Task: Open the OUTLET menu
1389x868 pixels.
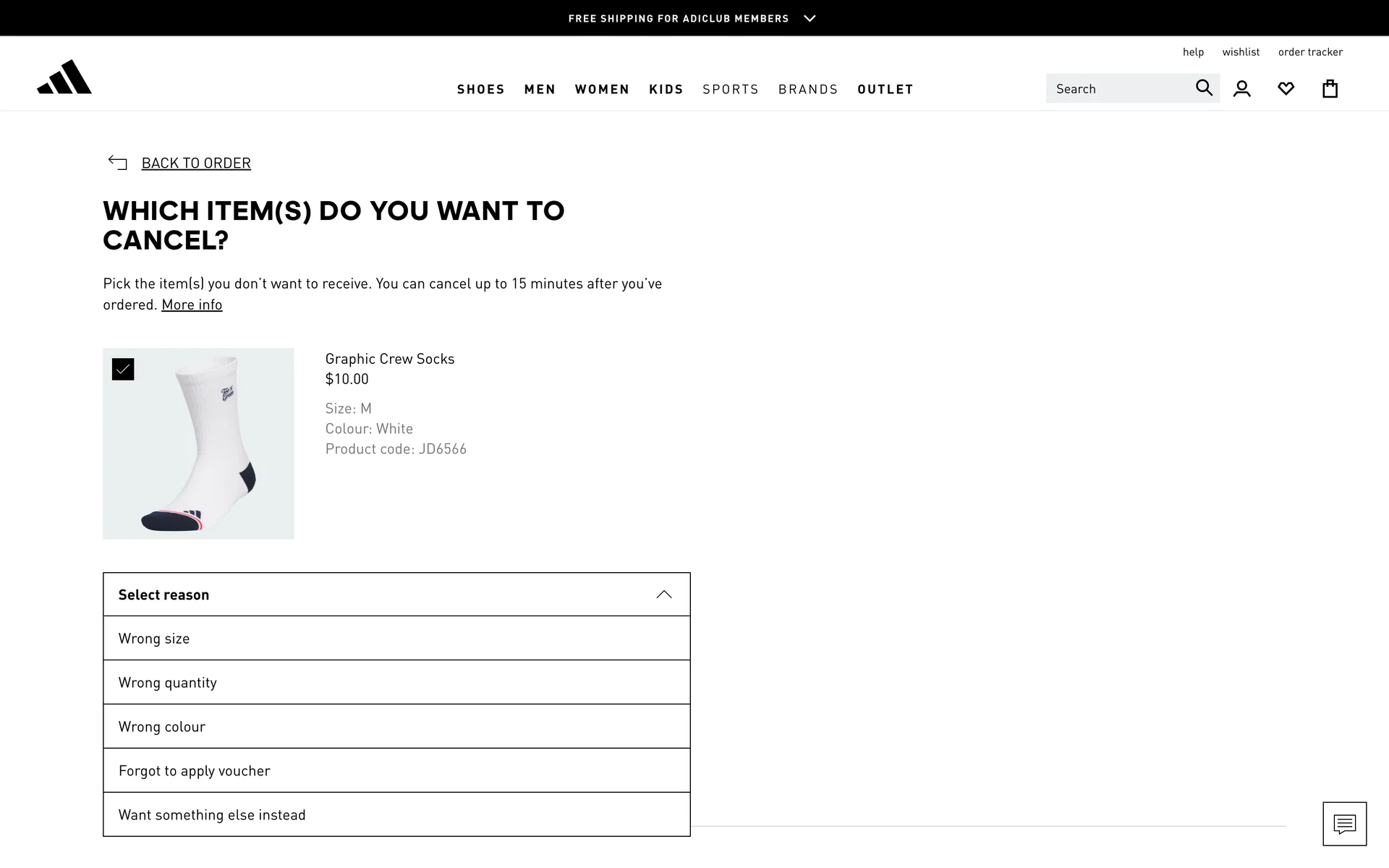Action: 885,89
